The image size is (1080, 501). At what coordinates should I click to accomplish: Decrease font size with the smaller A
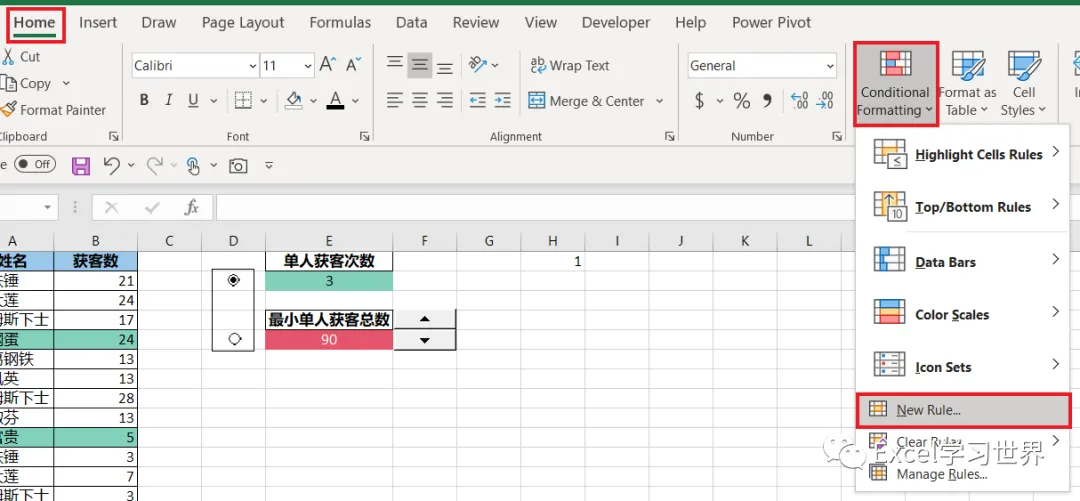(x=353, y=65)
